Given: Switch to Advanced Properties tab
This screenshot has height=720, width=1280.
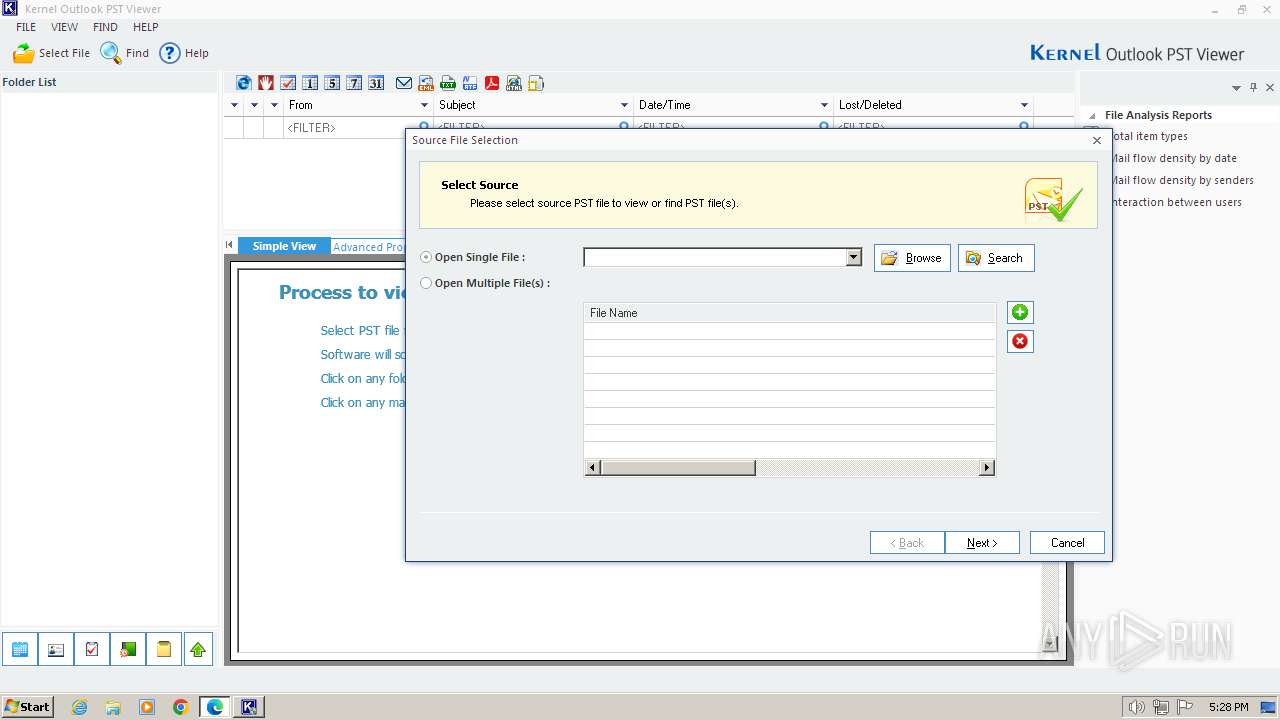Looking at the screenshot, I should pyautogui.click(x=368, y=247).
